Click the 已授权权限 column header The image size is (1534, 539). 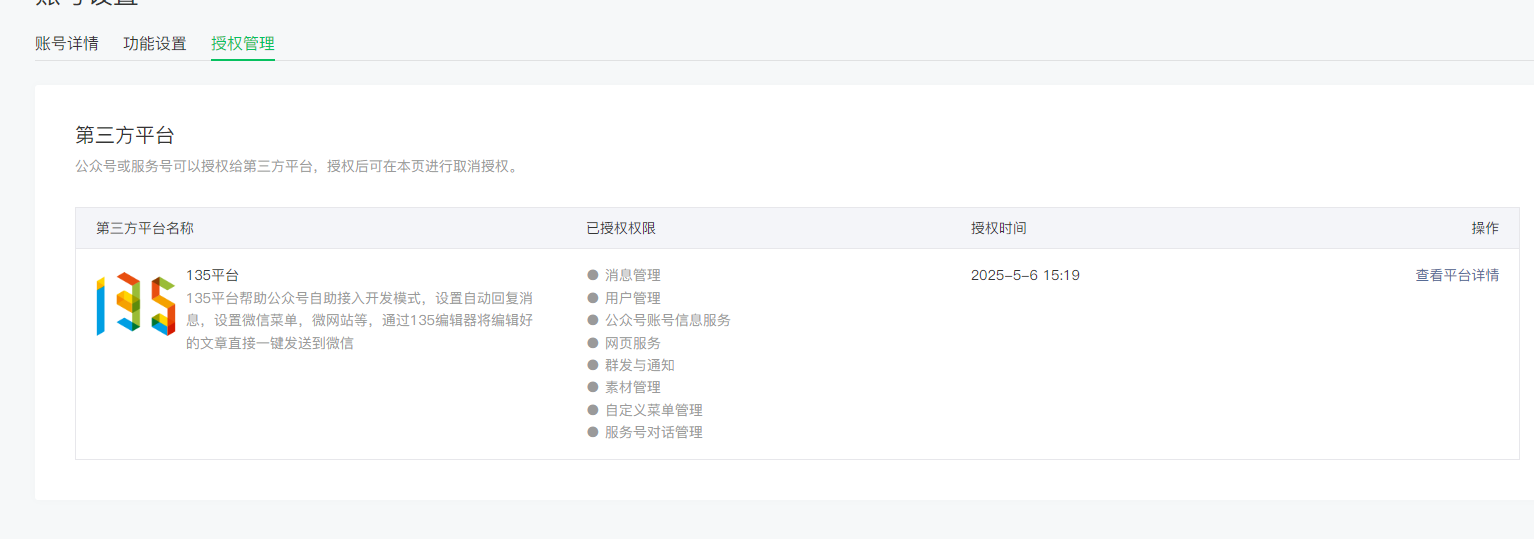[621, 228]
